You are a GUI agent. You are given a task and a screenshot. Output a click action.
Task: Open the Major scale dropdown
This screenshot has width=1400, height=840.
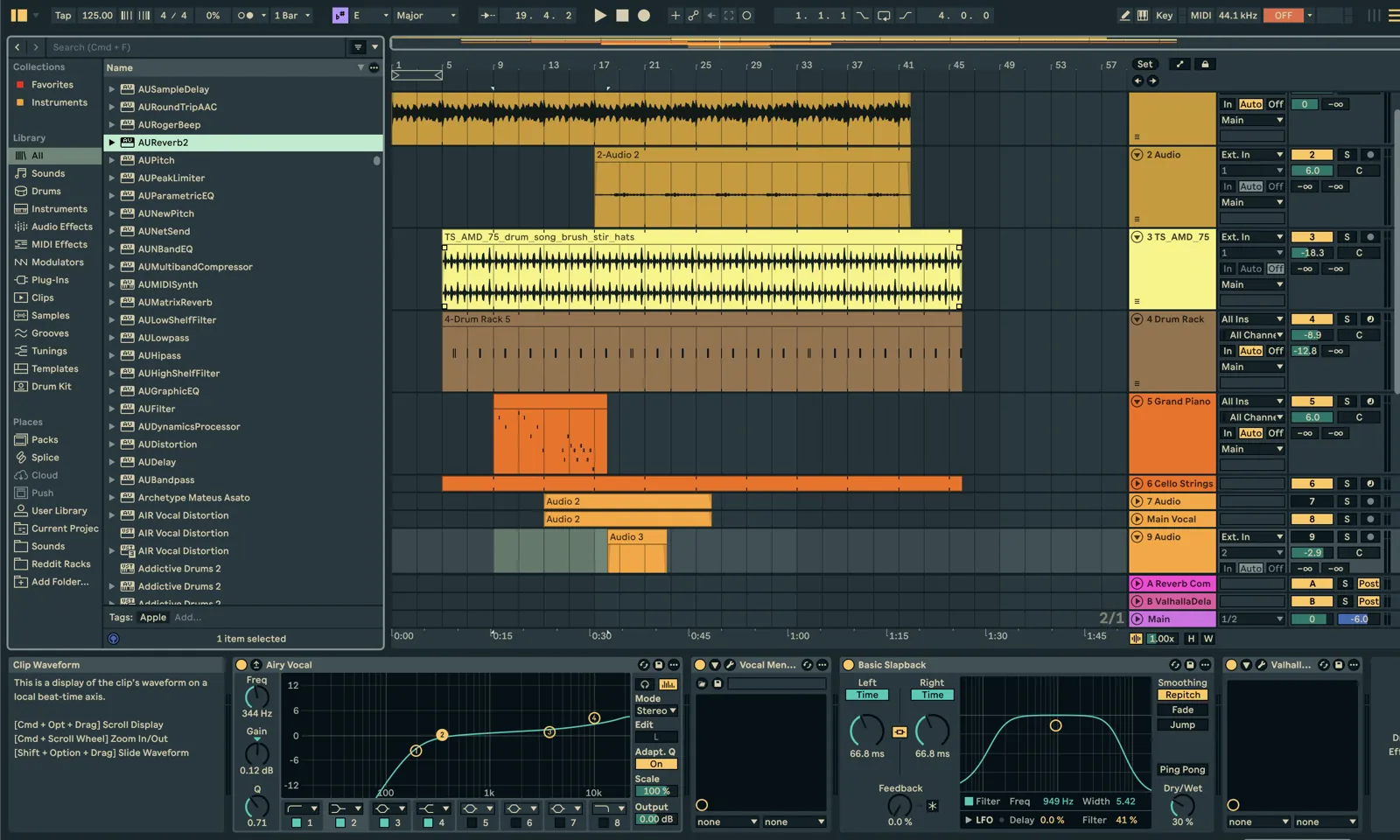point(426,15)
